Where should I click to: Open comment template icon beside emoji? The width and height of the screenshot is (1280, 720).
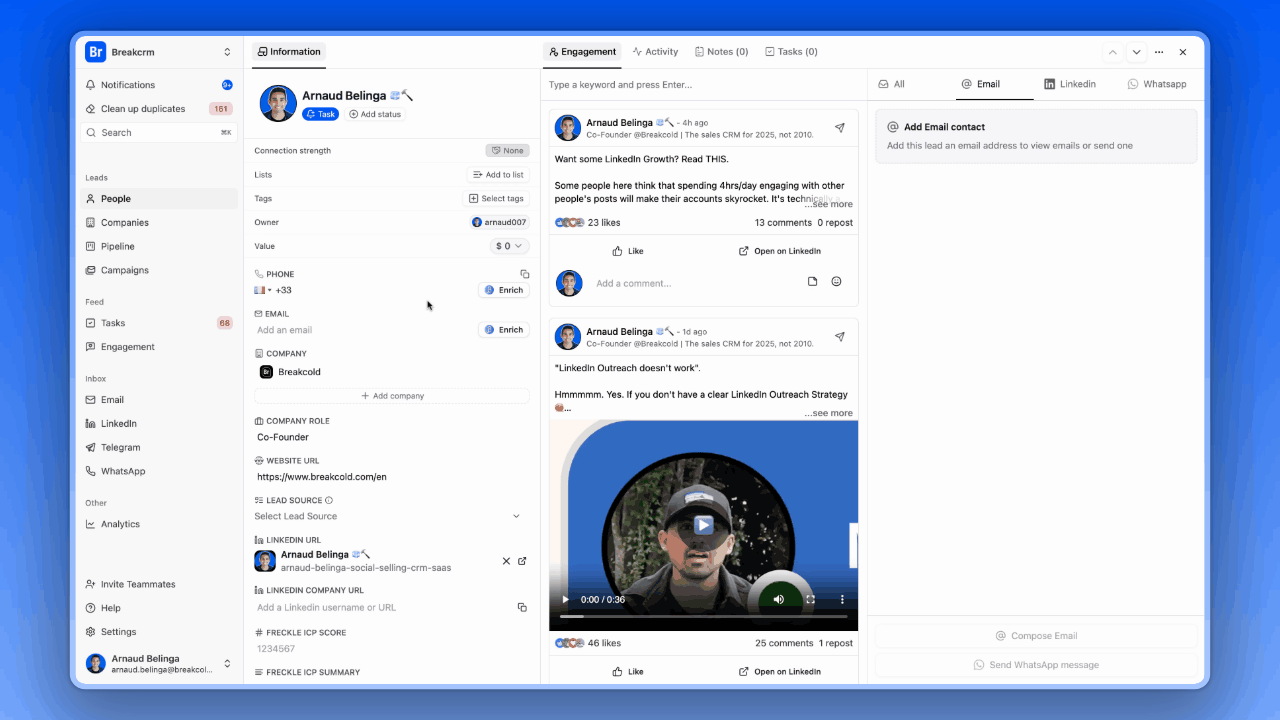(813, 282)
